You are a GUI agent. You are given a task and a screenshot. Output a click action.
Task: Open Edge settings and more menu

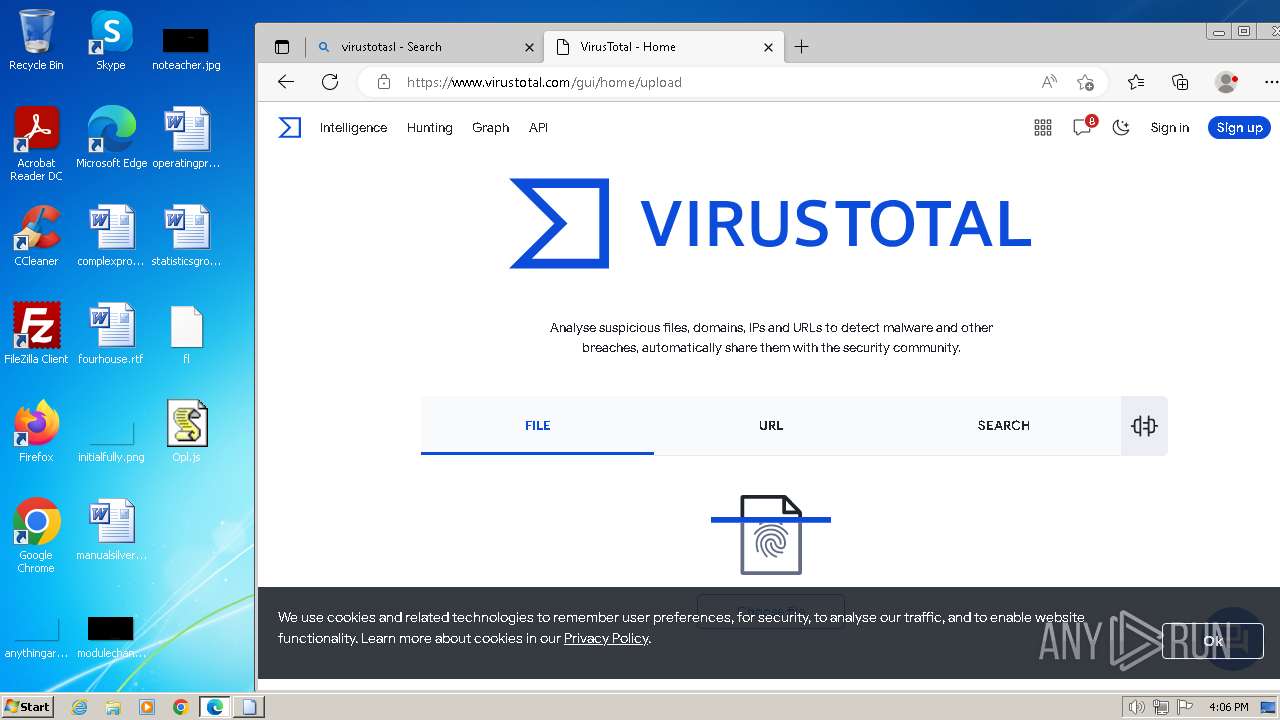point(1271,82)
